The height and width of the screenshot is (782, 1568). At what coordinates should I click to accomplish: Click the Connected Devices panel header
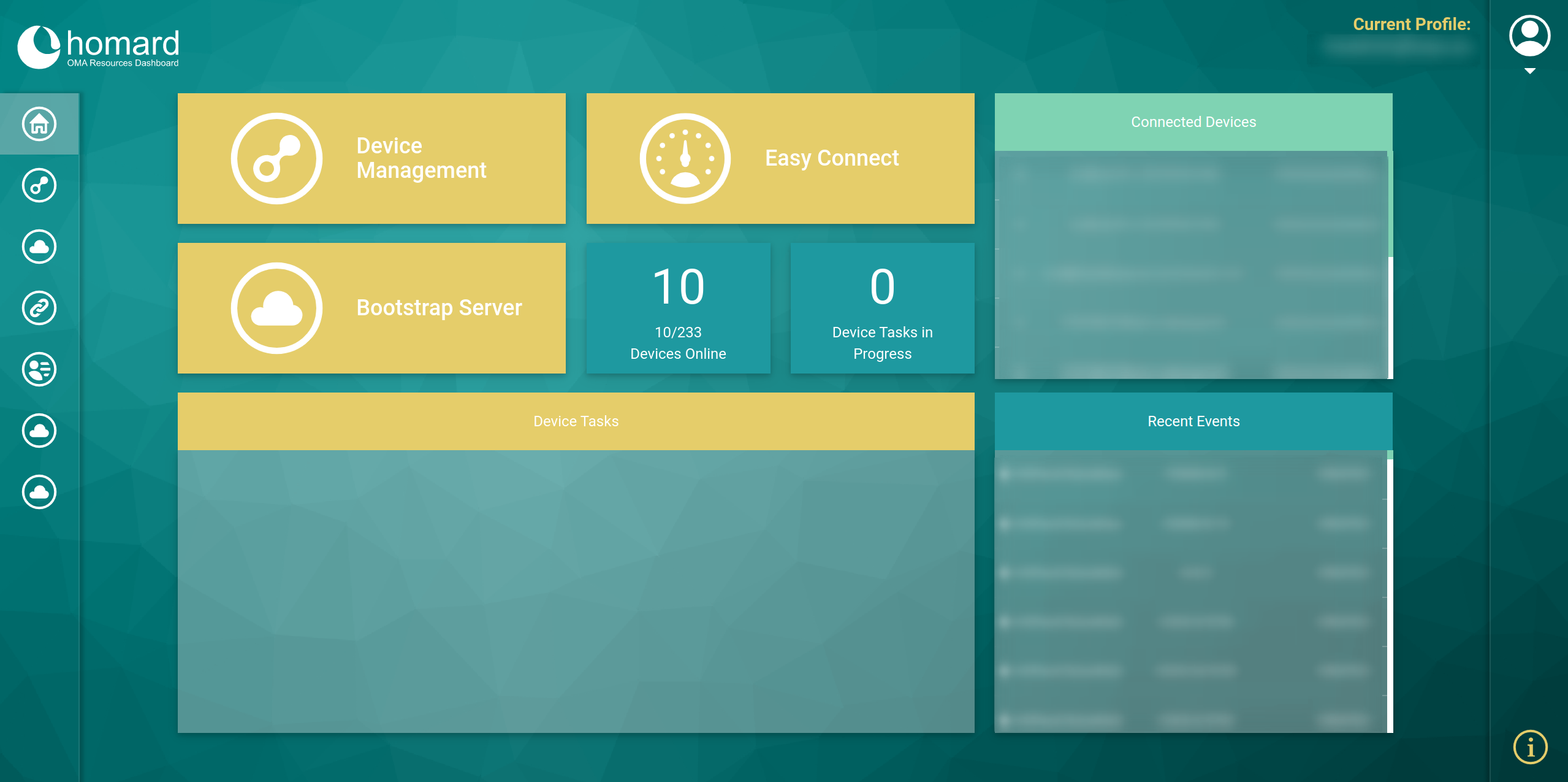[x=1193, y=122]
